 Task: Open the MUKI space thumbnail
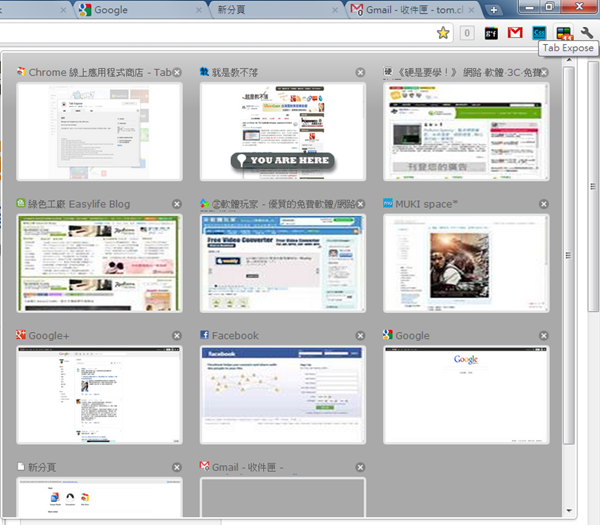pos(466,263)
